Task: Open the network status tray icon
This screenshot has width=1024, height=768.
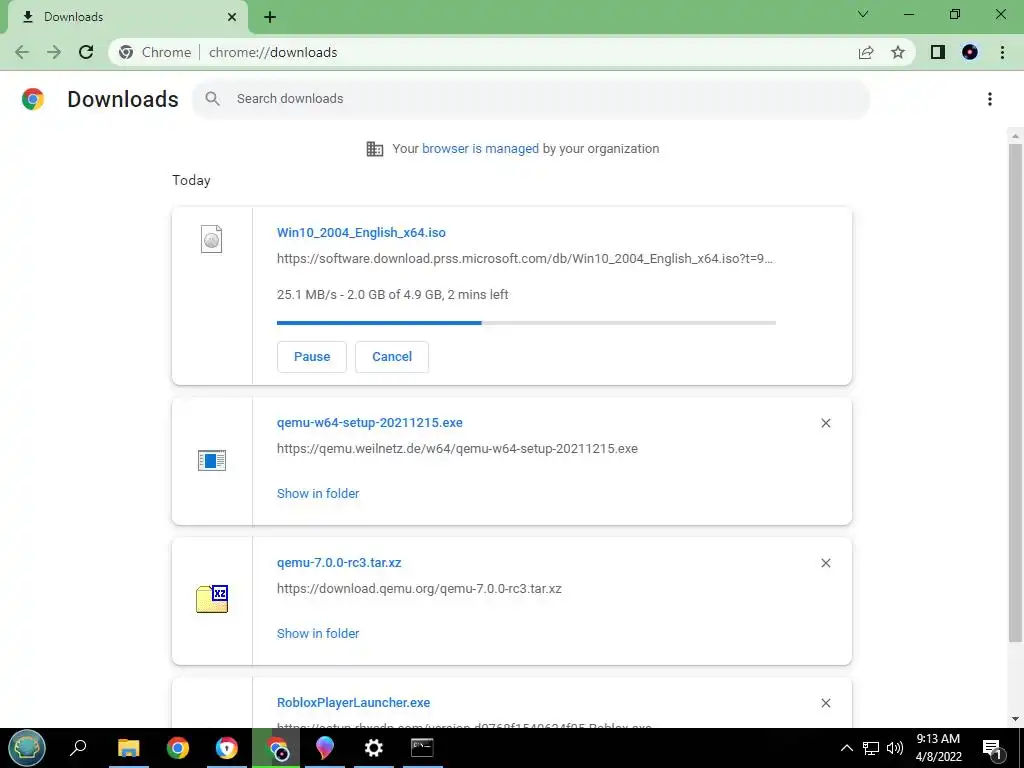Action: pos(871,748)
